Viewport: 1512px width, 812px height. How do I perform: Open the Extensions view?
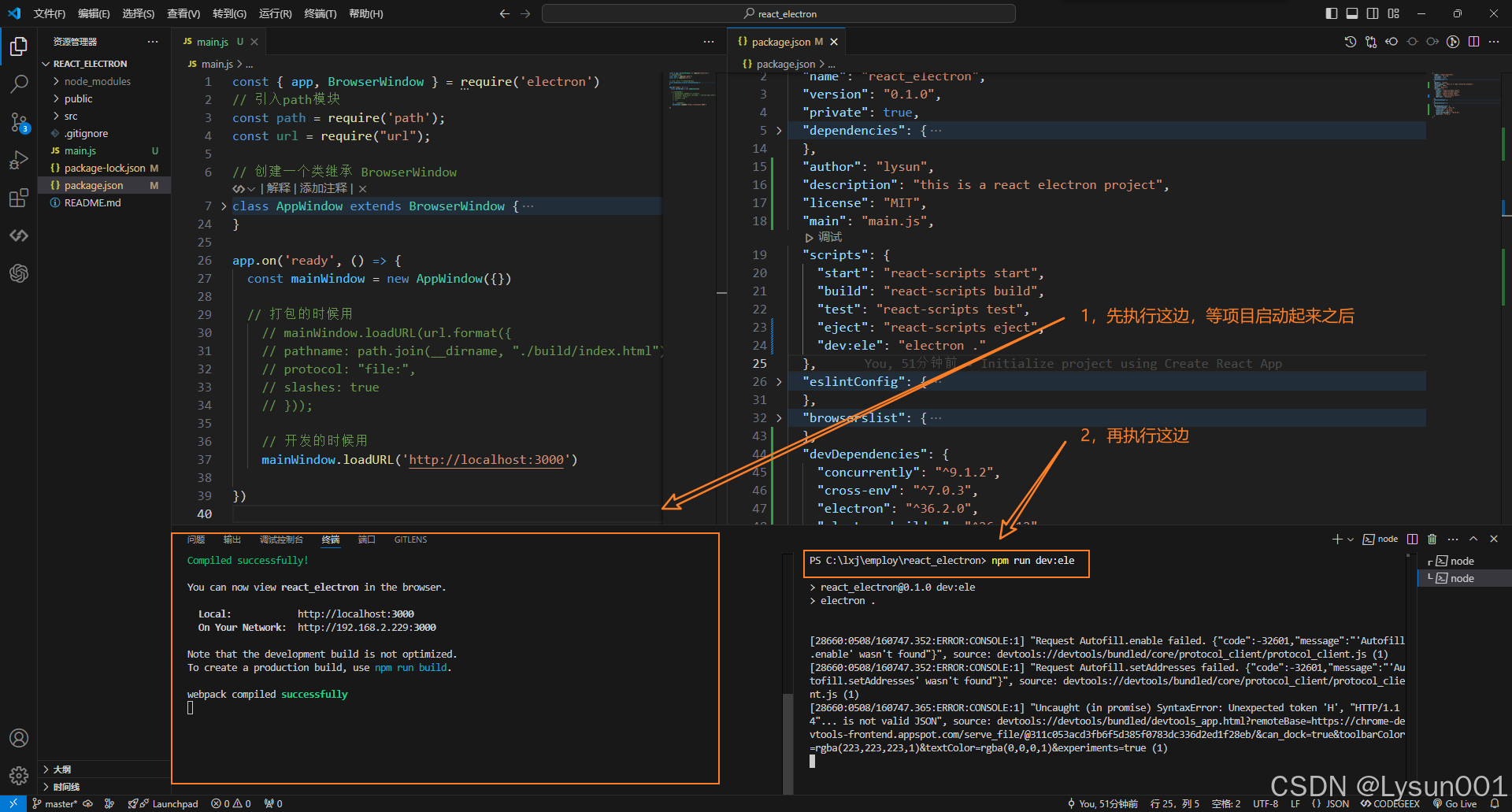(19, 198)
